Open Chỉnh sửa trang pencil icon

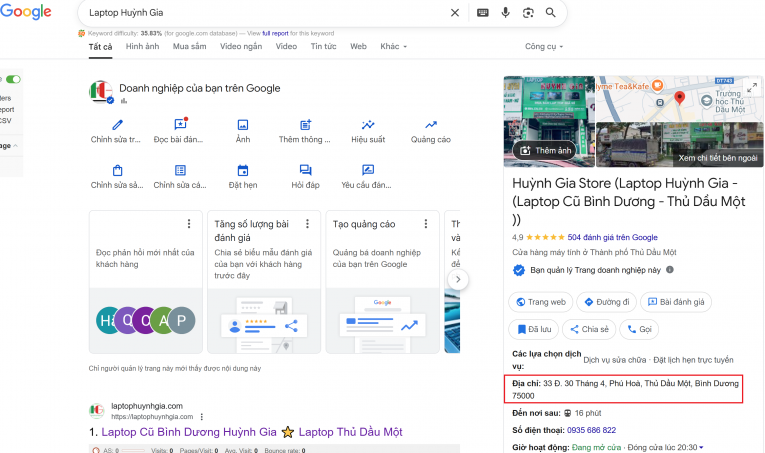(117, 125)
